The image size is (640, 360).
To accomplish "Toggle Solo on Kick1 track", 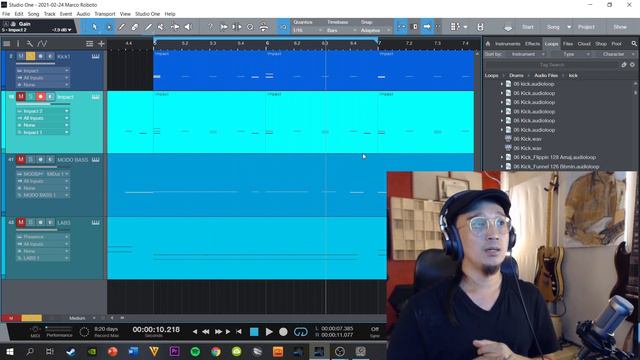I will pos(31,56).
